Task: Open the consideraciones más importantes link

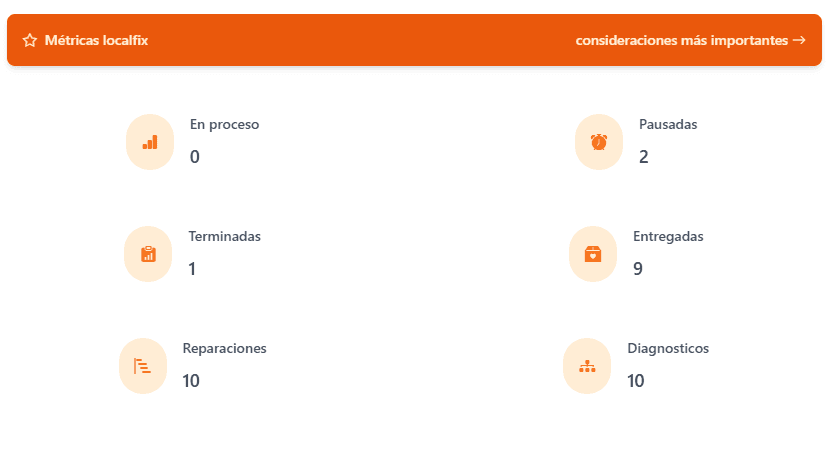Action: (682, 41)
